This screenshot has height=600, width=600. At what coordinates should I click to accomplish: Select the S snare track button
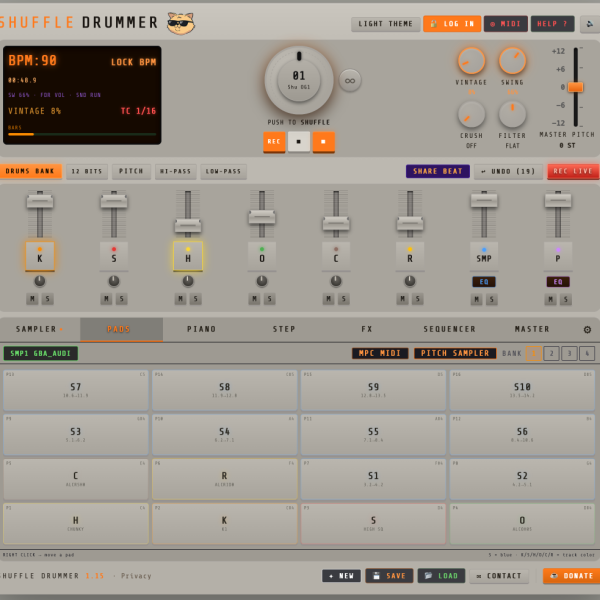pyautogui.click(x=114, y=256)
